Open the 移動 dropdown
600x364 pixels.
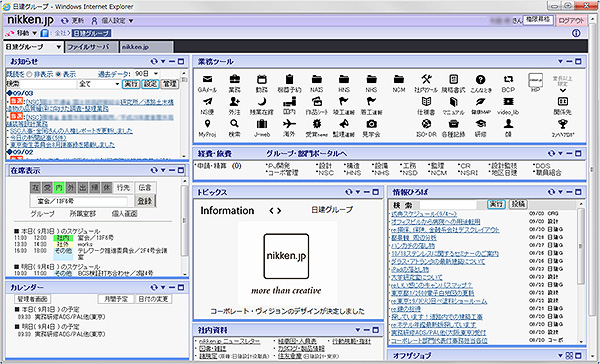click(x=35, y=33)
